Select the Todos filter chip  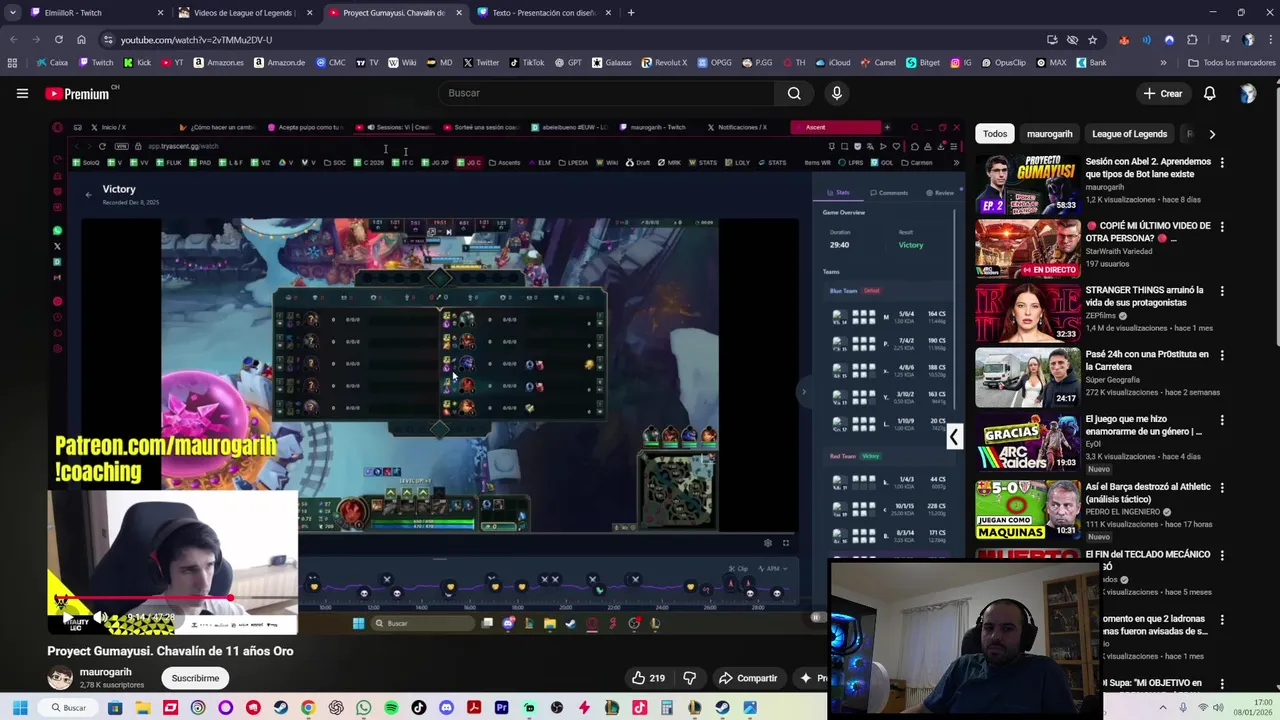coord(995,134)
